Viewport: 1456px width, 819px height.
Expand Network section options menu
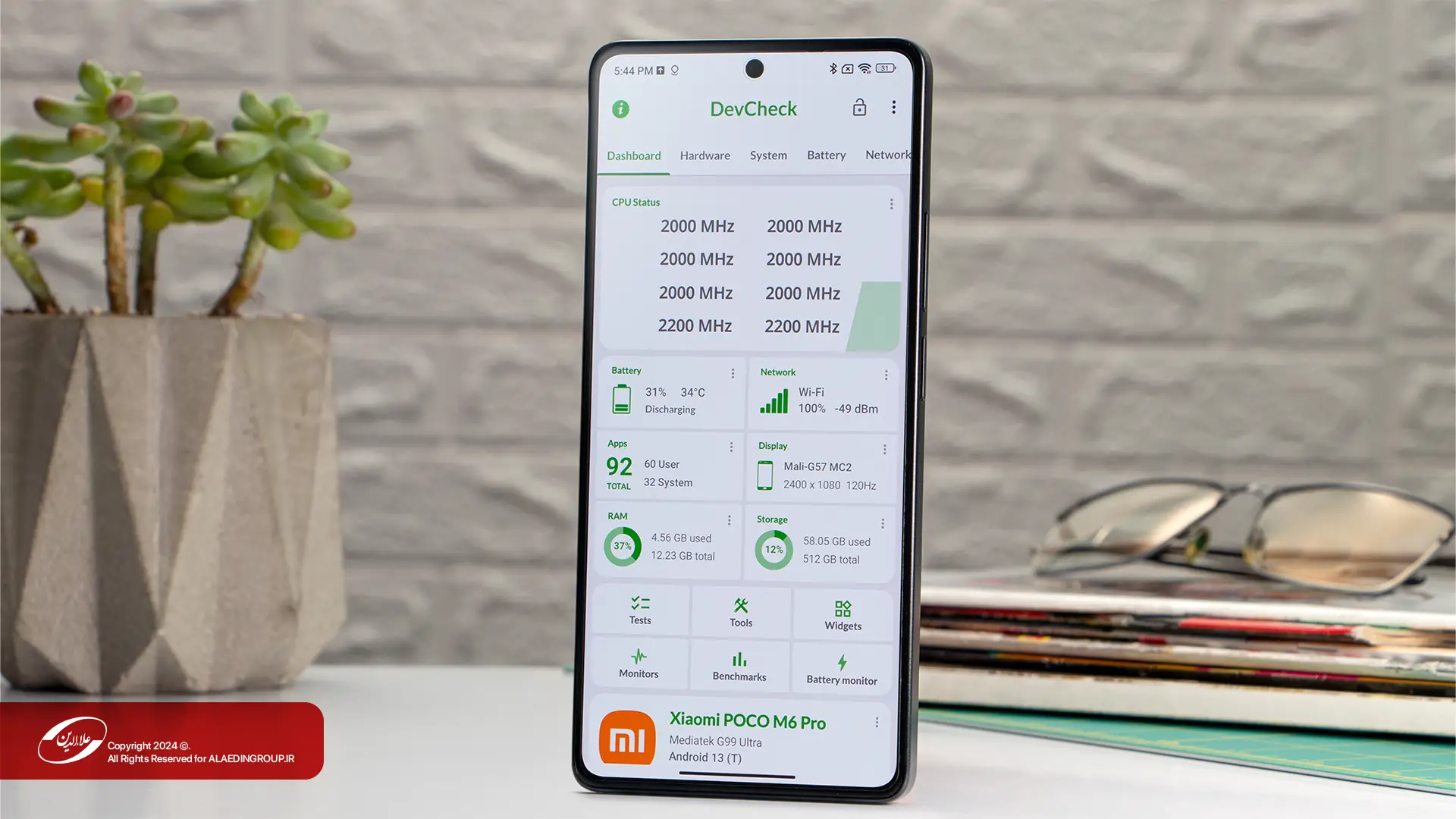(x=884, y=374)
